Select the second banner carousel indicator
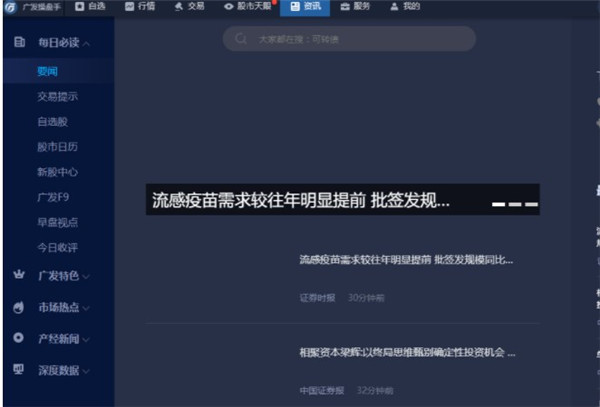This screenshot has height=407, width=600. coord(515,205)
